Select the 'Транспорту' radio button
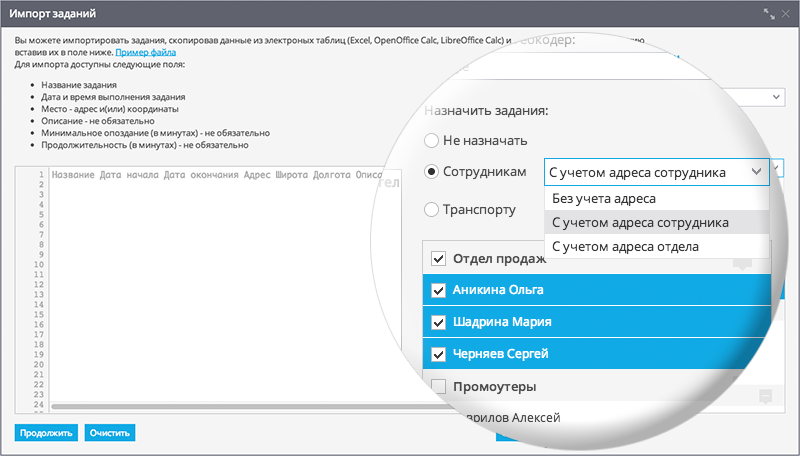The height and width of the screenshot is (456, 800). (432, 210)
